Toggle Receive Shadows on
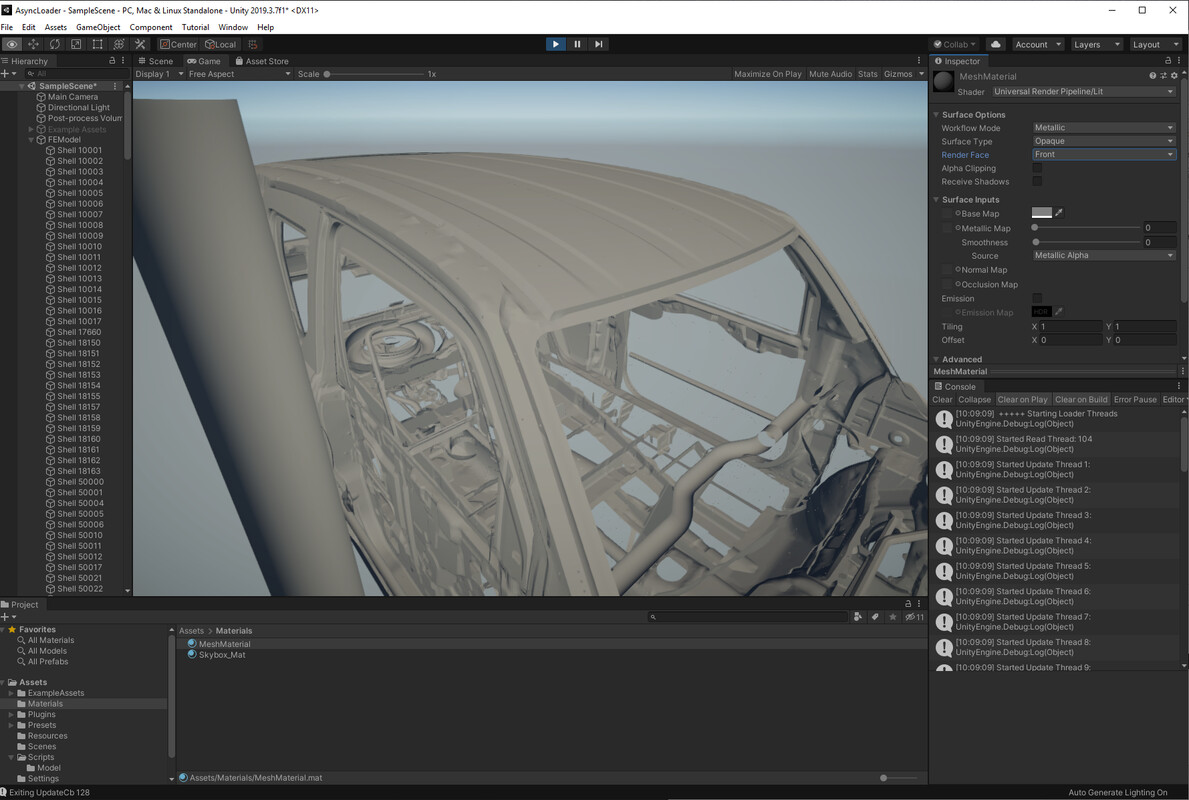This screenshot has height=800, width=1189. click(x=1036, y=182)
